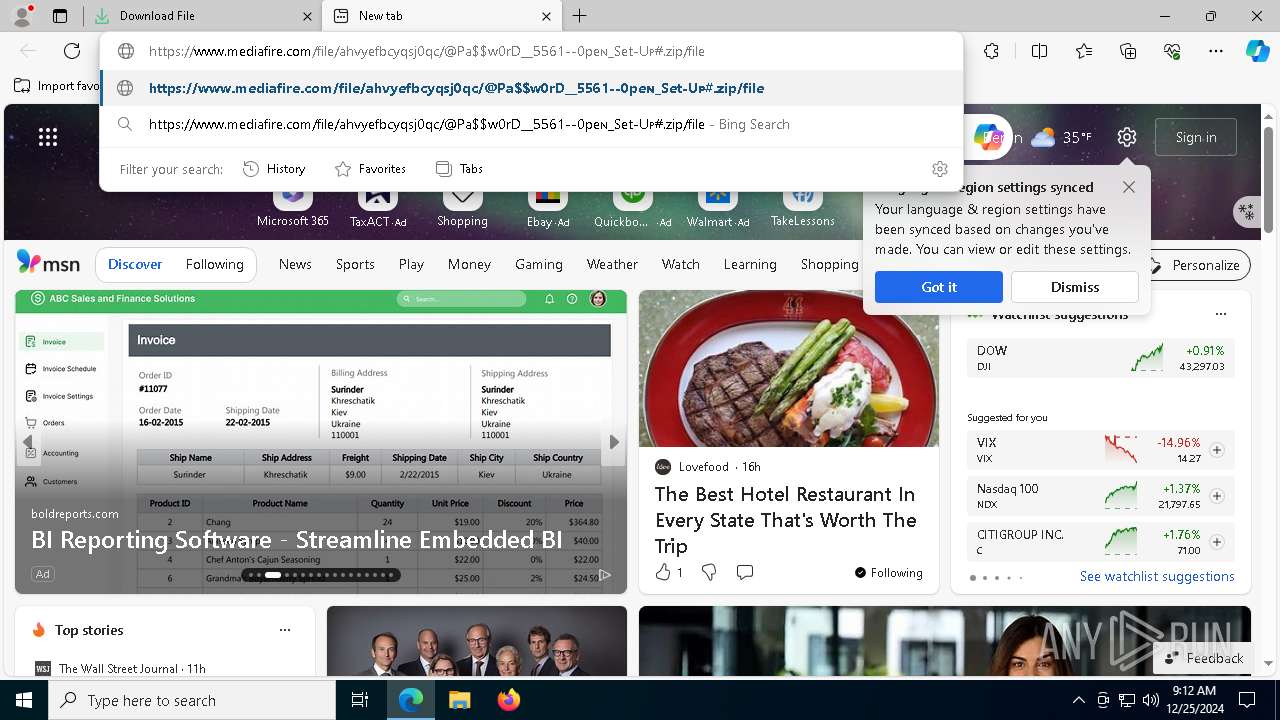Open page settings gear icon
This screenshot has width=1280, height=720.
pyautogui.click(x=1127, y=137)
